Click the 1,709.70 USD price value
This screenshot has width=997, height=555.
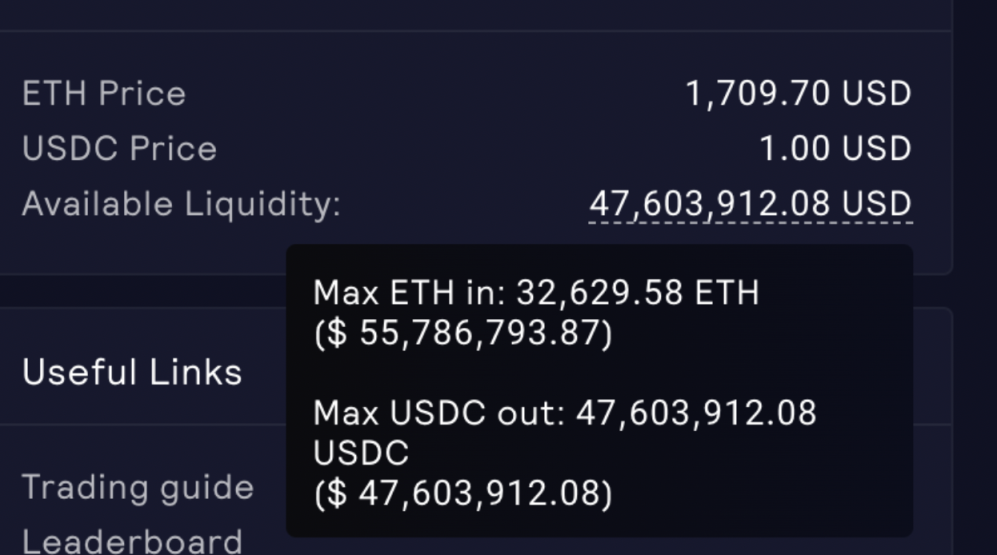click(x=798, y=94)
